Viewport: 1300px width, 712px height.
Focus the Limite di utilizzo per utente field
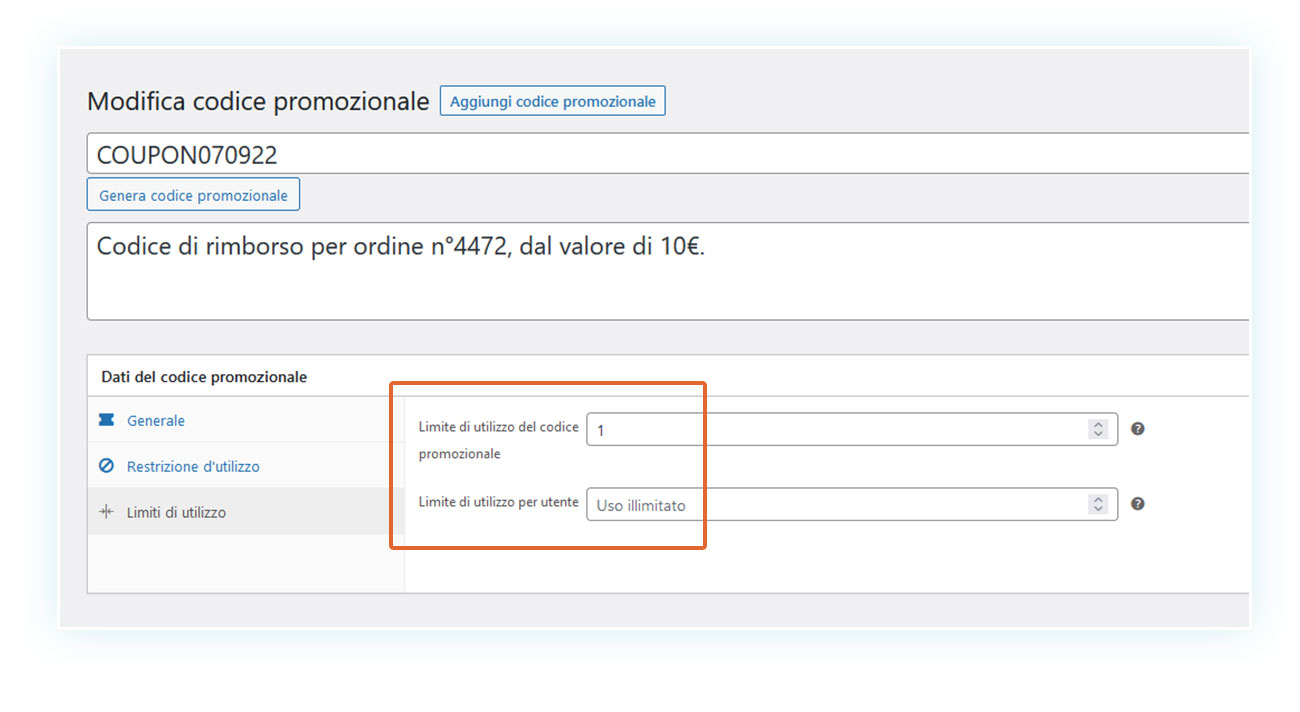tap(852, 504)
